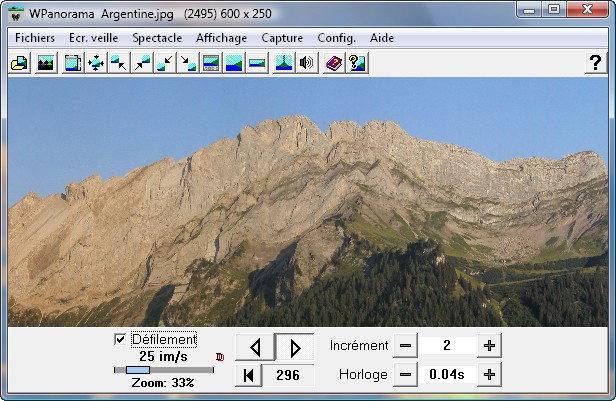Image resolution: width=616 pixels, height=401 pixels.
Task: Click the Zoom: 33% label
Action: [x=163, y=383]
